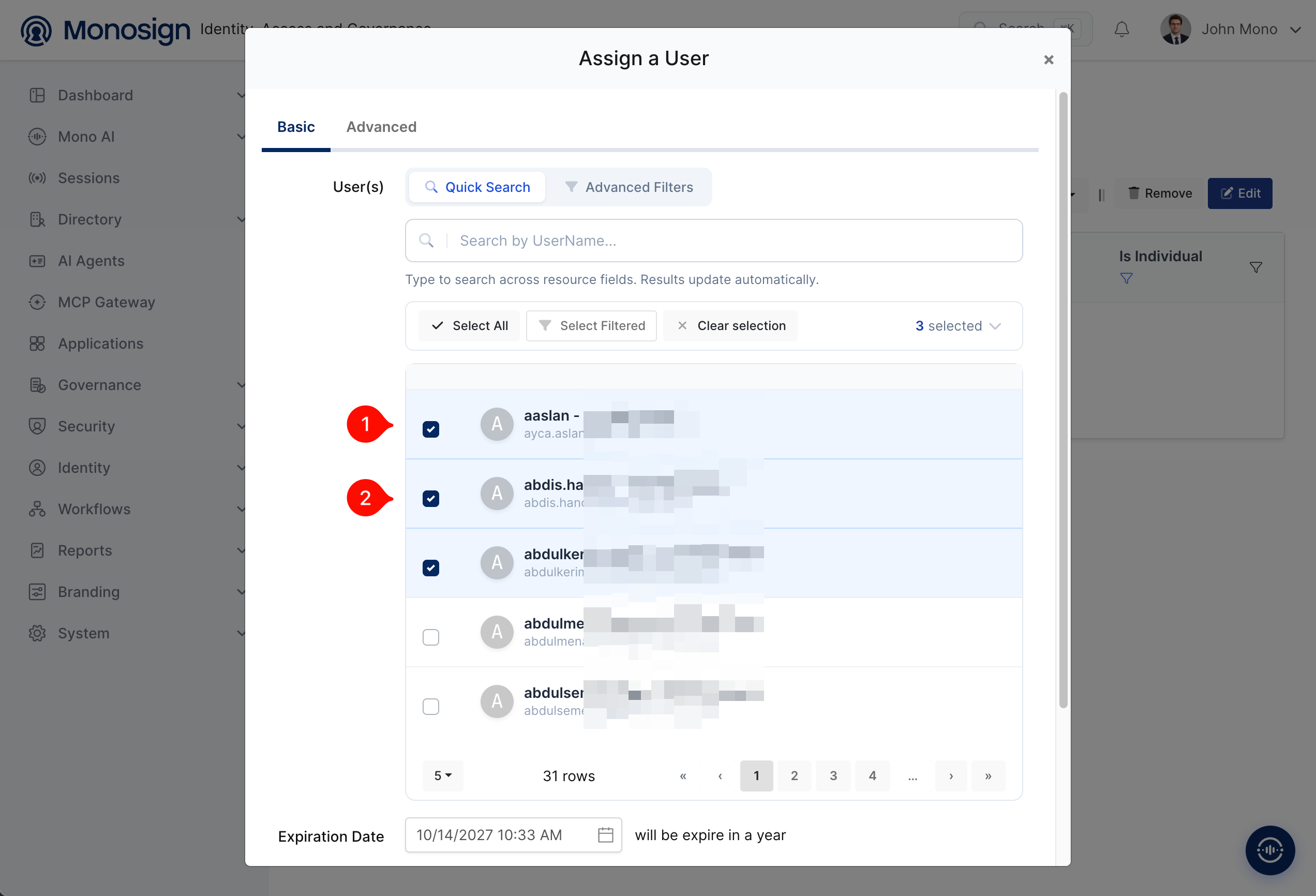Check the abdulme user checkbox

point(431,637)
